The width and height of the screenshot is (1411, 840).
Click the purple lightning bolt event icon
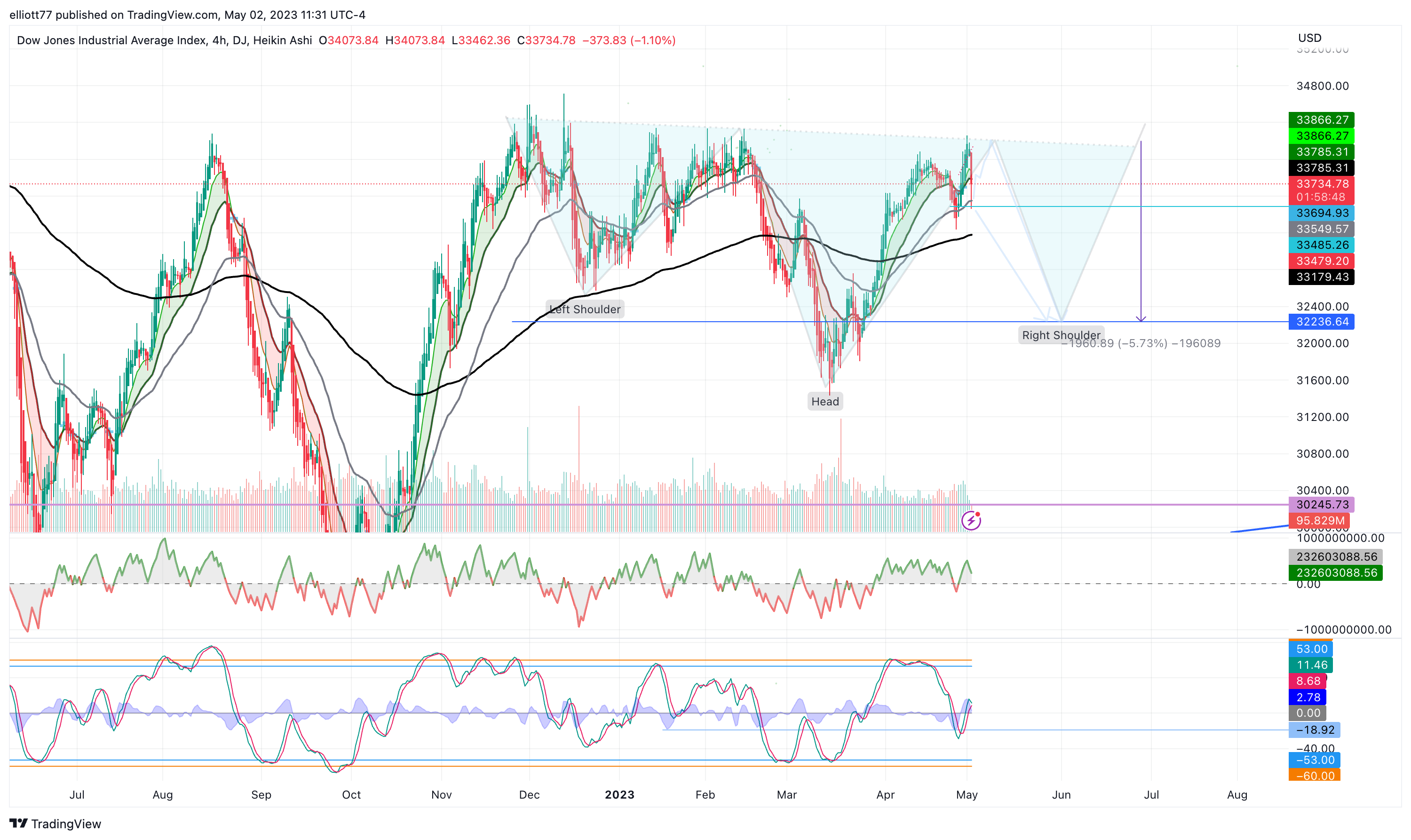coord(971,520)
